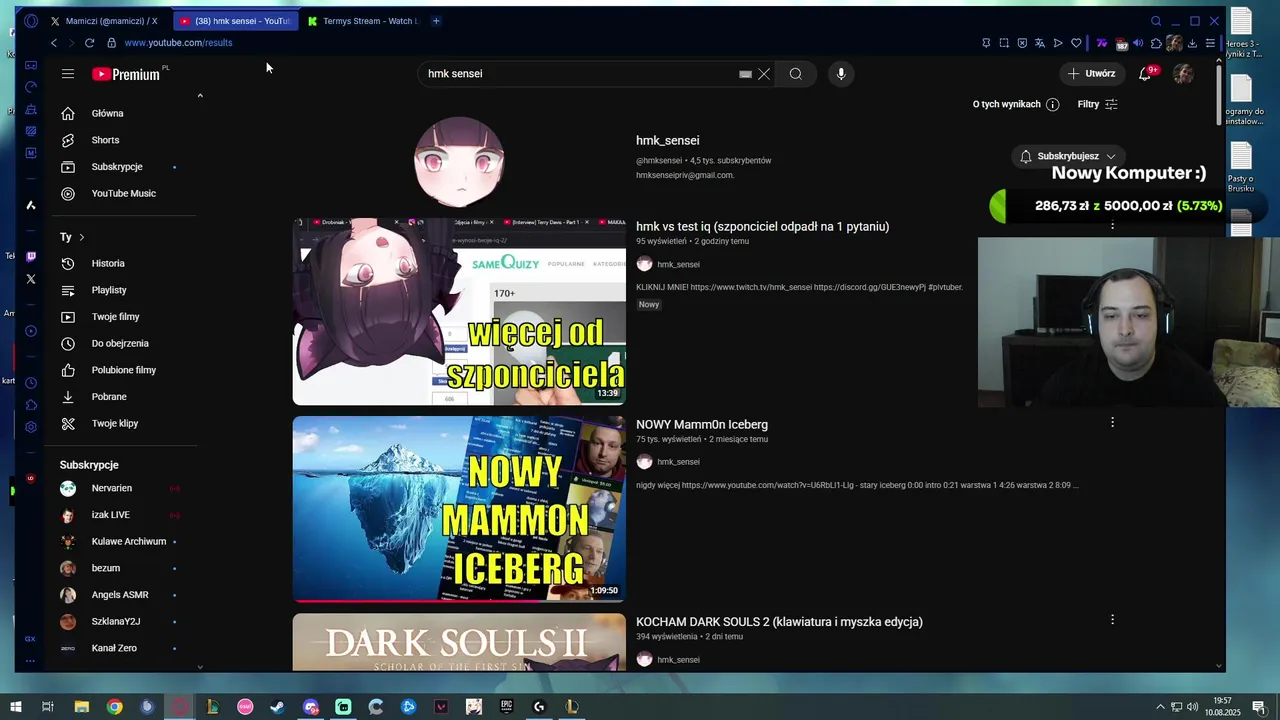
Task: Click the magnifier search button
Action: tap(796, 74)
